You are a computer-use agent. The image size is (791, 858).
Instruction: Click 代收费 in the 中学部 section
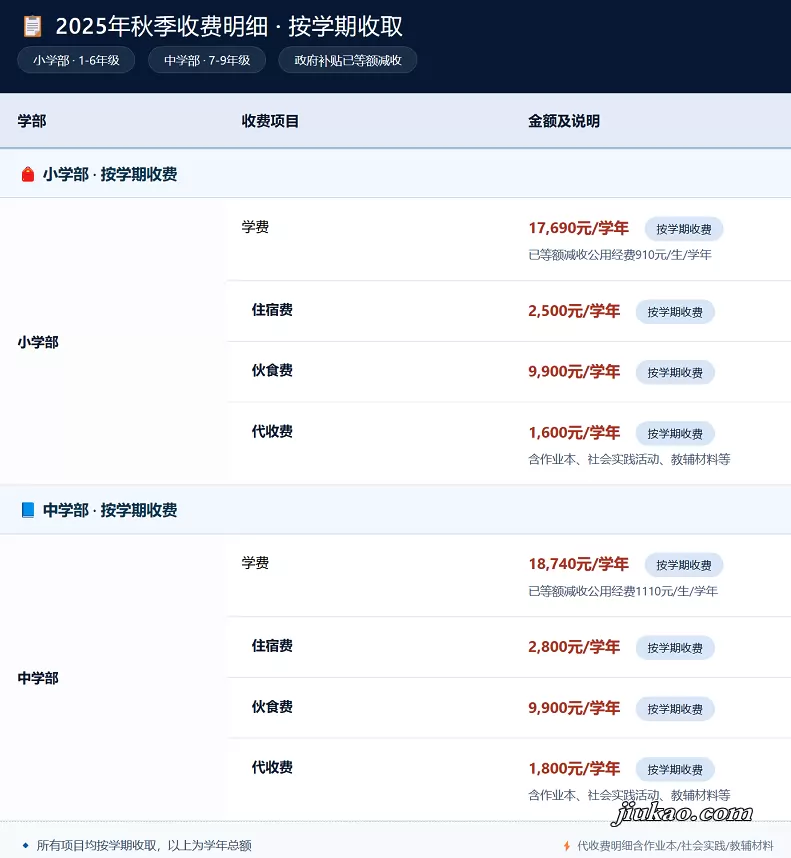click(x=272, y=767)
